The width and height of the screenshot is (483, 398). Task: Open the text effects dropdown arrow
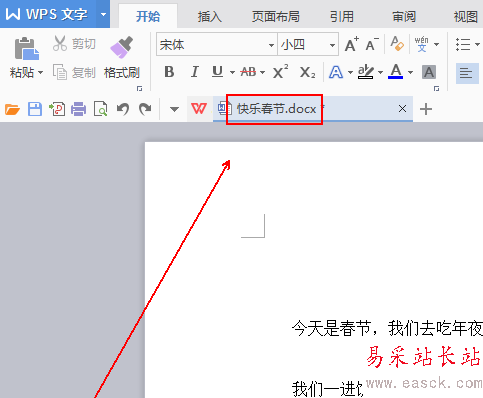pyautogui.click(x=350, y=72)
